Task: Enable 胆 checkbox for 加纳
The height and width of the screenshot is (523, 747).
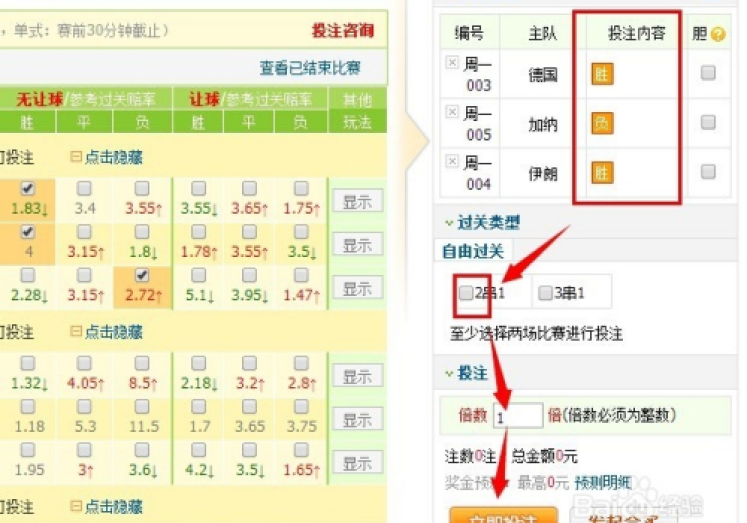Action: coord(708,122)
